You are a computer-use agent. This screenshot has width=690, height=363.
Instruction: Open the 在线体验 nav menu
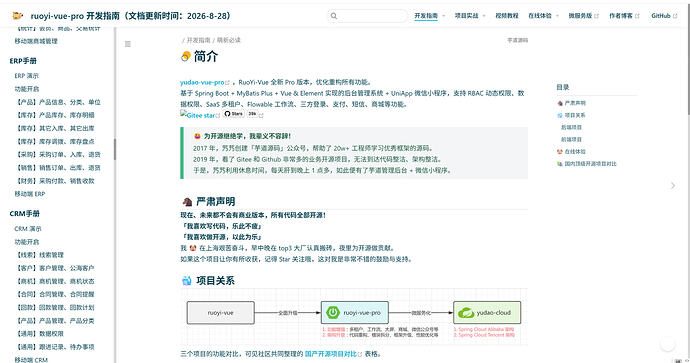point(540,16)
